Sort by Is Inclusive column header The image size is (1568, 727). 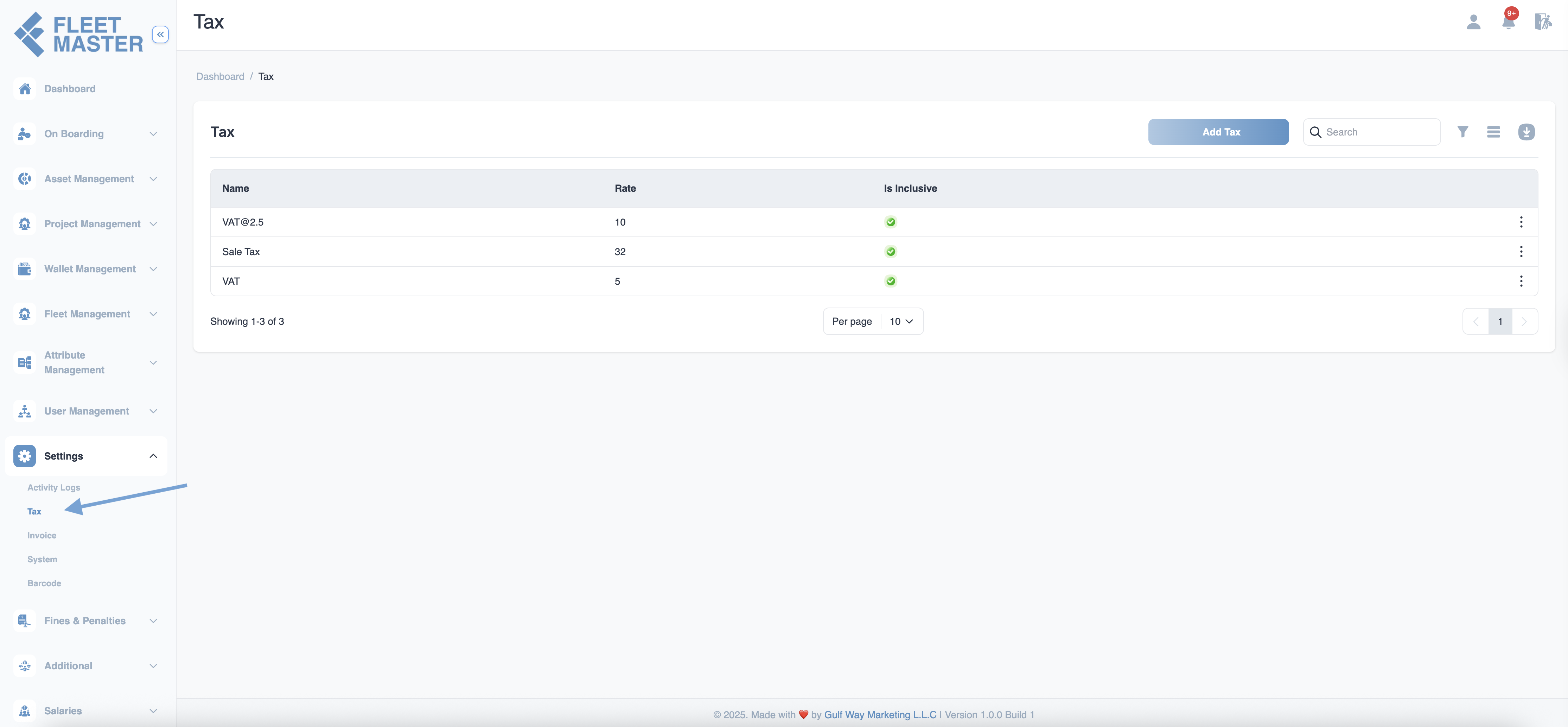(x=910, y=189)
